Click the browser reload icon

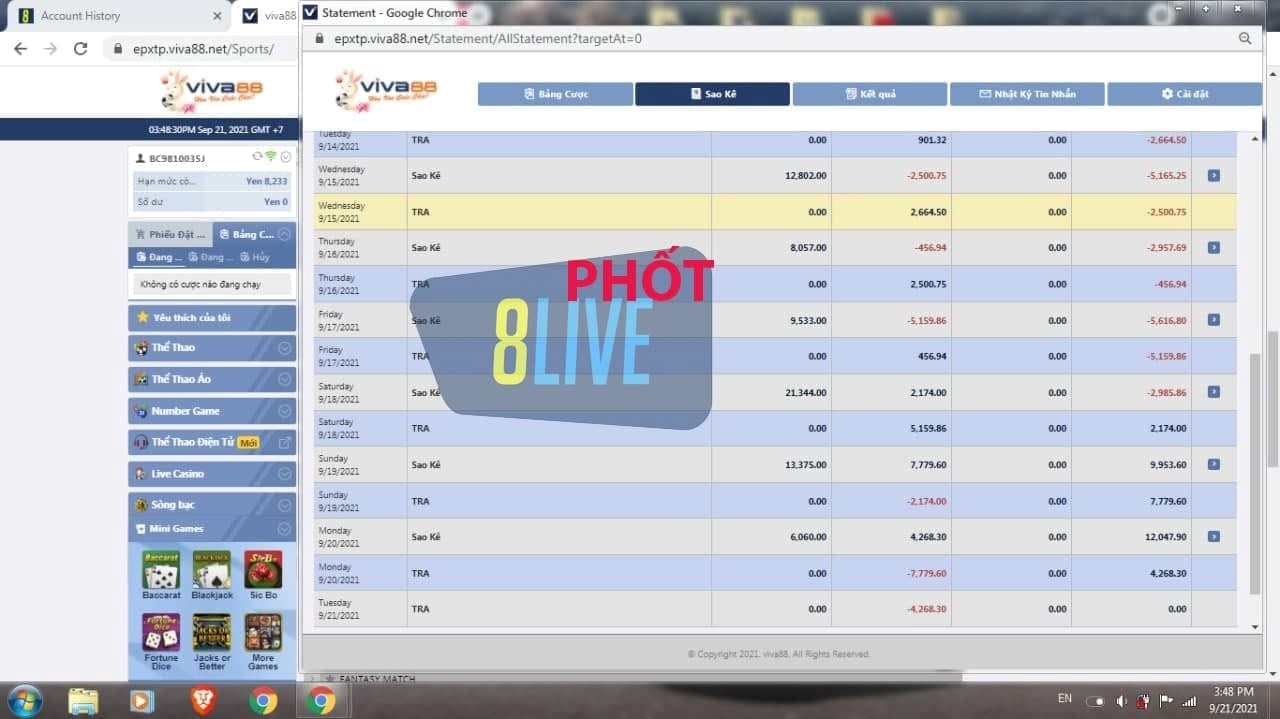click(x=81, y=48)
